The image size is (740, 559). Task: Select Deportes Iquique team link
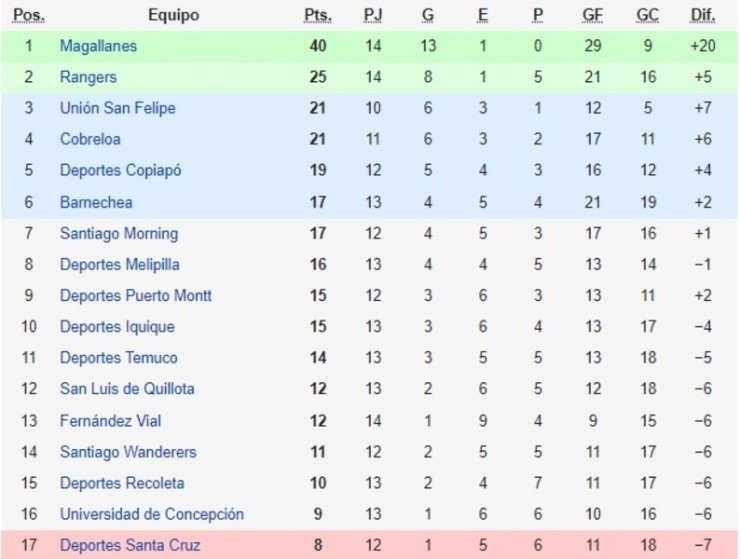point(117,327)
